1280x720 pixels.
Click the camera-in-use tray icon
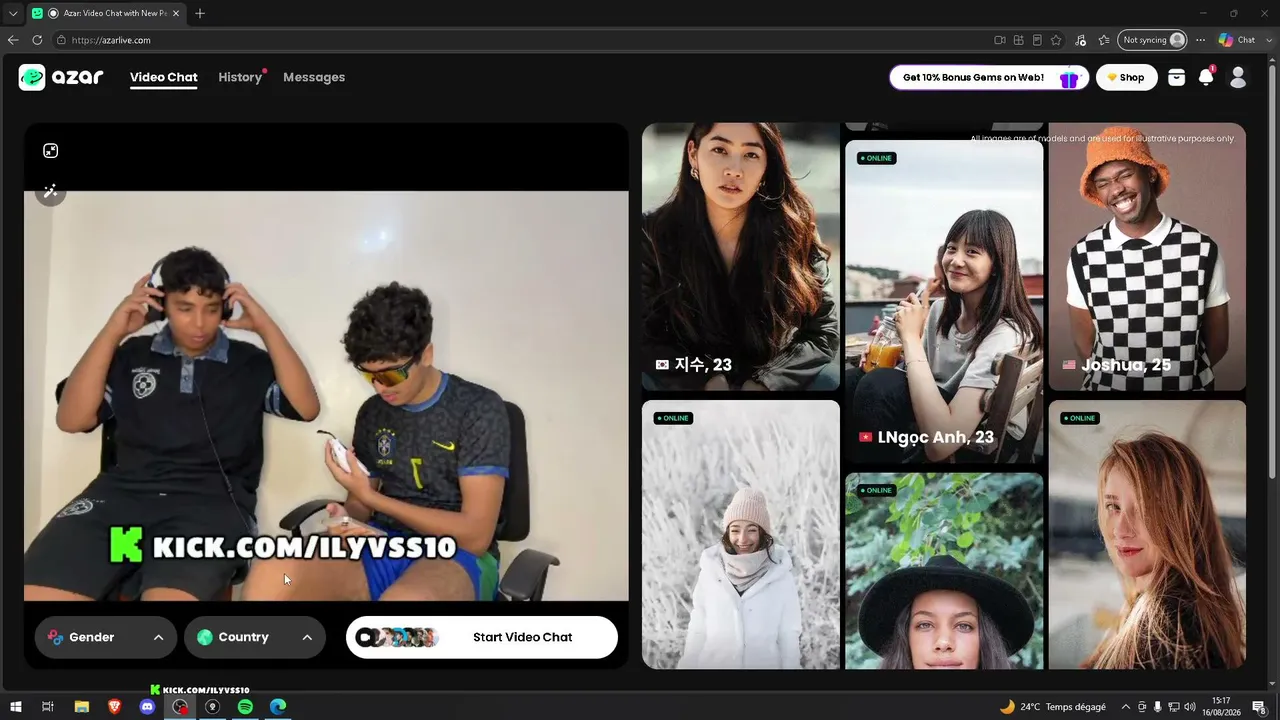[1142, 707]
